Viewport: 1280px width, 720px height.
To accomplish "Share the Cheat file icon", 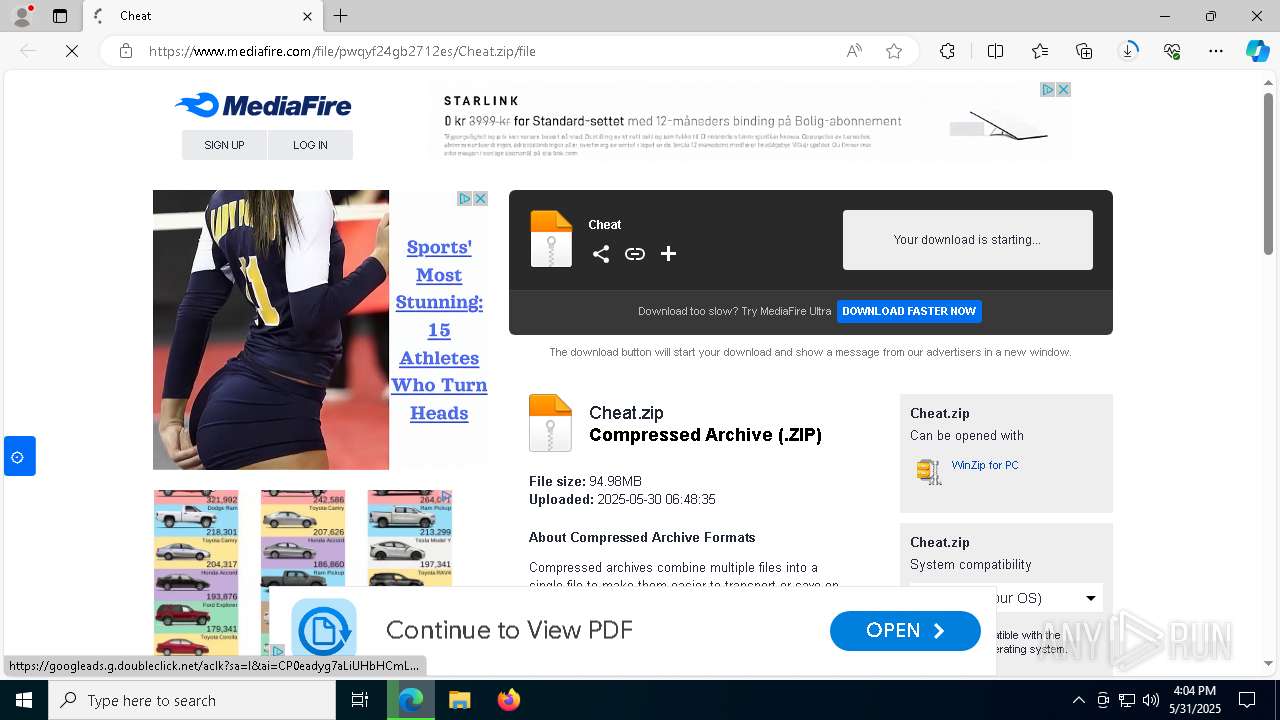I will (x=601, y=254).
